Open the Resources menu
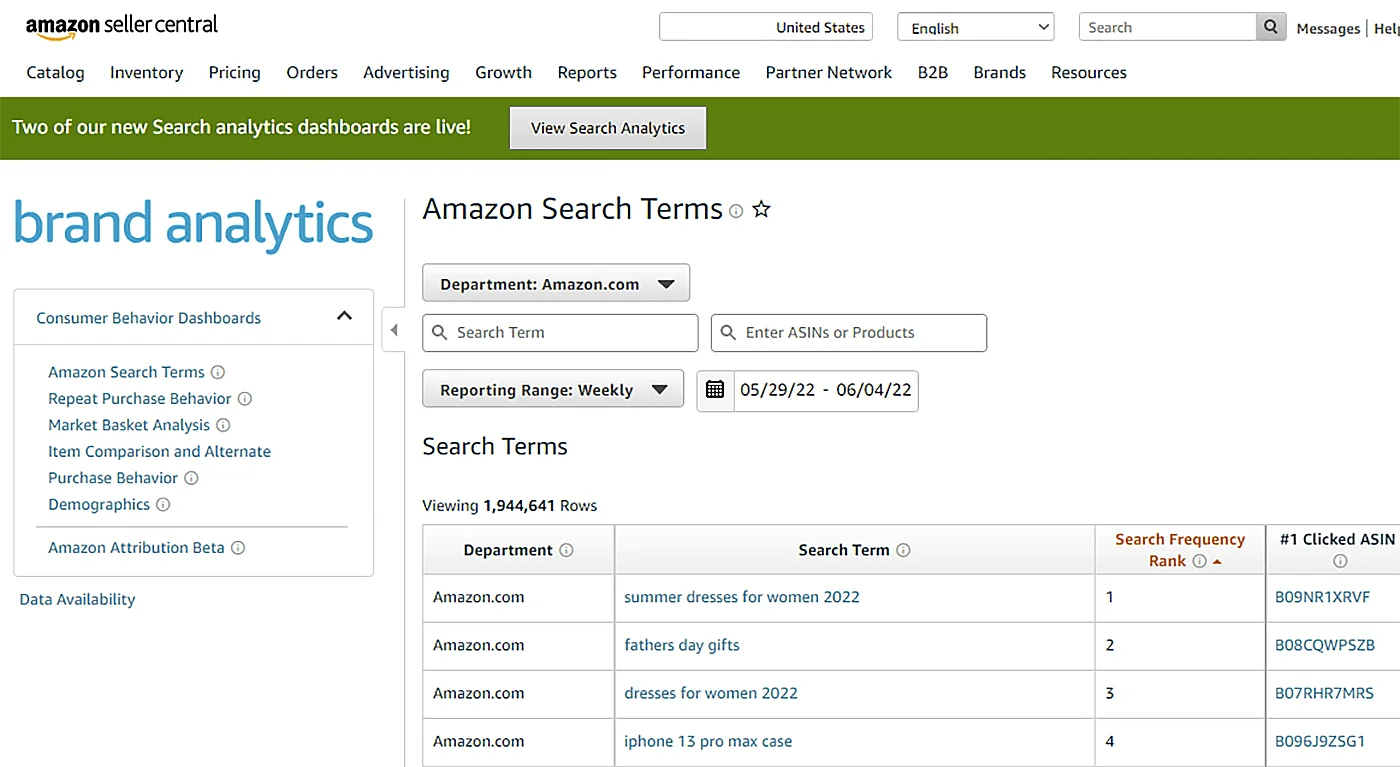This screenshot has height=767, width=1400. click(1089, 72)
